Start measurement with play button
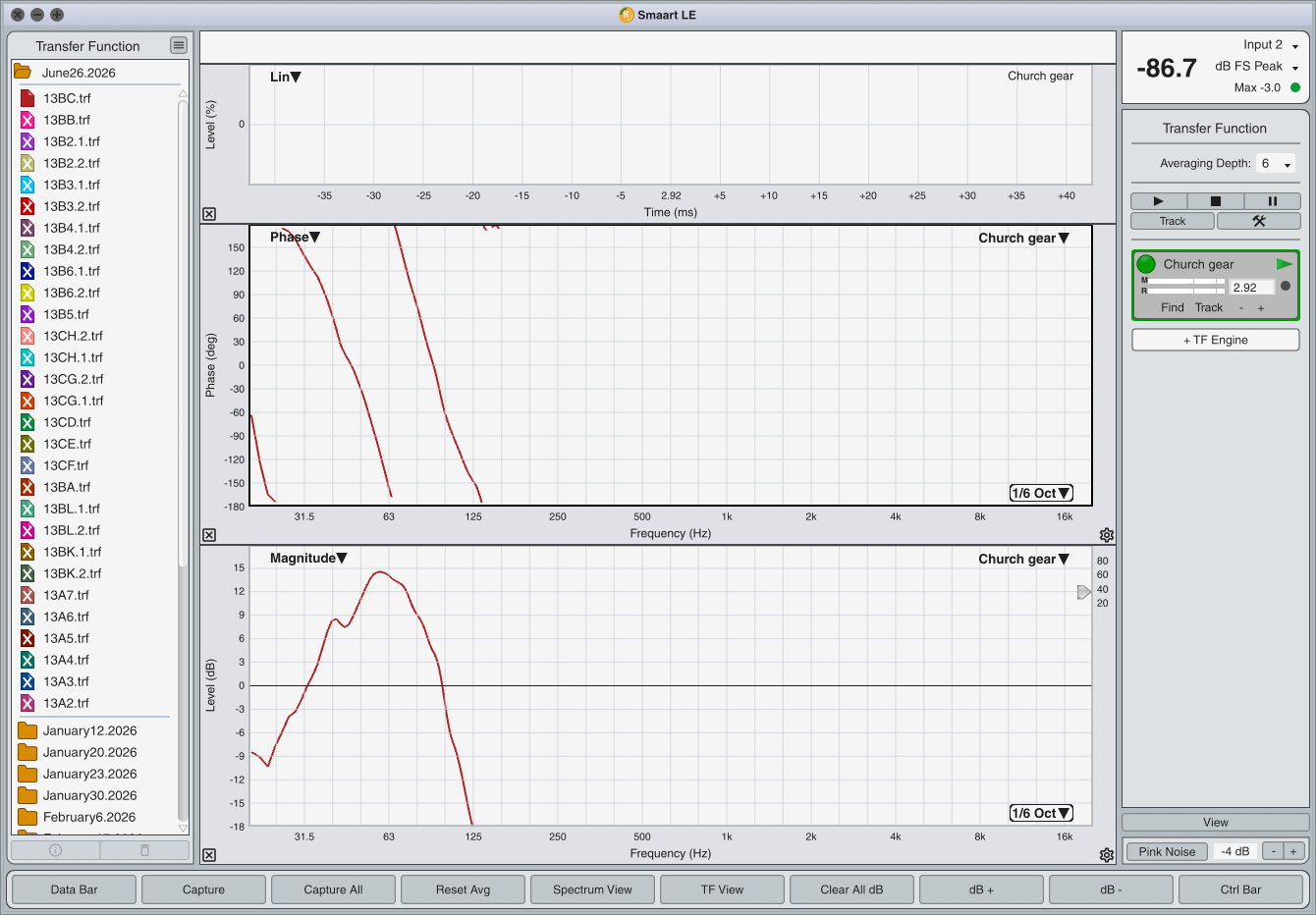The height and width of the screenshot is (915, 1316). tap(1158, 201)
